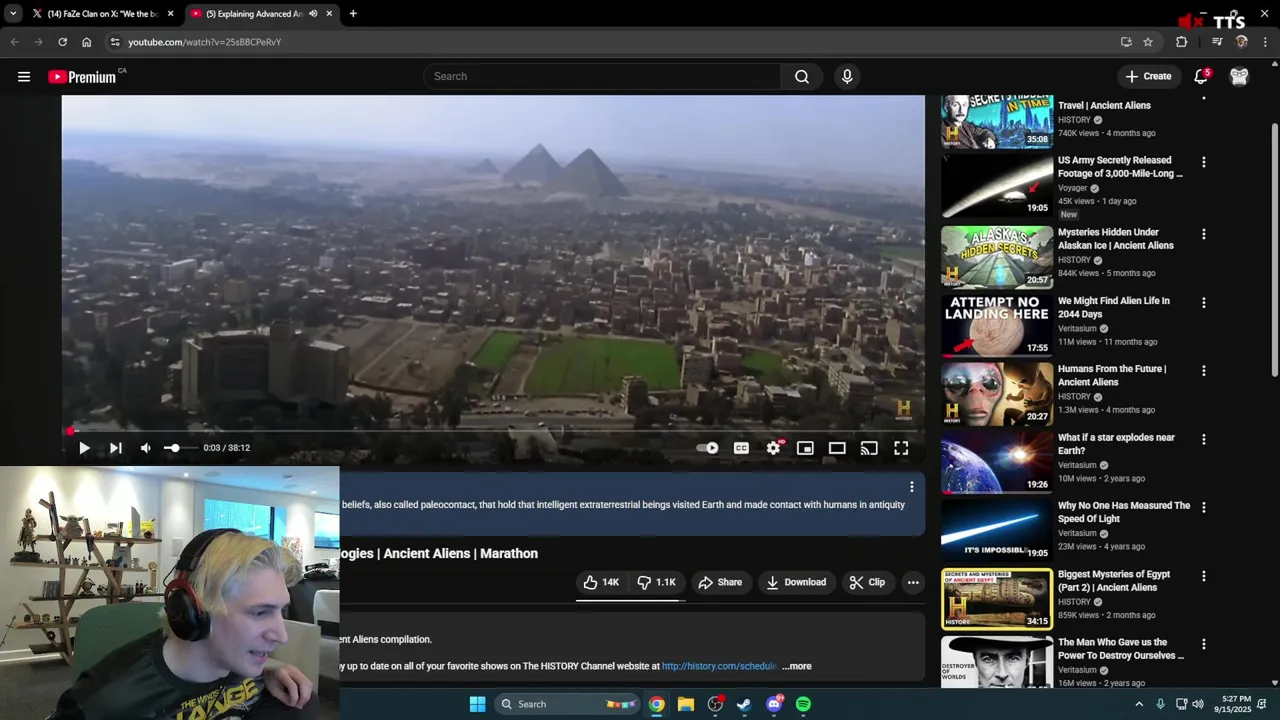Open a new browser tab

point(353,14)
